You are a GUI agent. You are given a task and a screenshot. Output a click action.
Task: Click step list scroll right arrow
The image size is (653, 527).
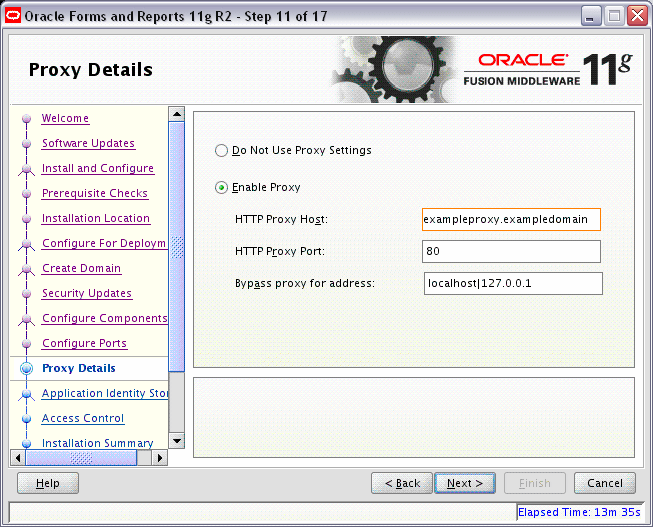point(160,458)
